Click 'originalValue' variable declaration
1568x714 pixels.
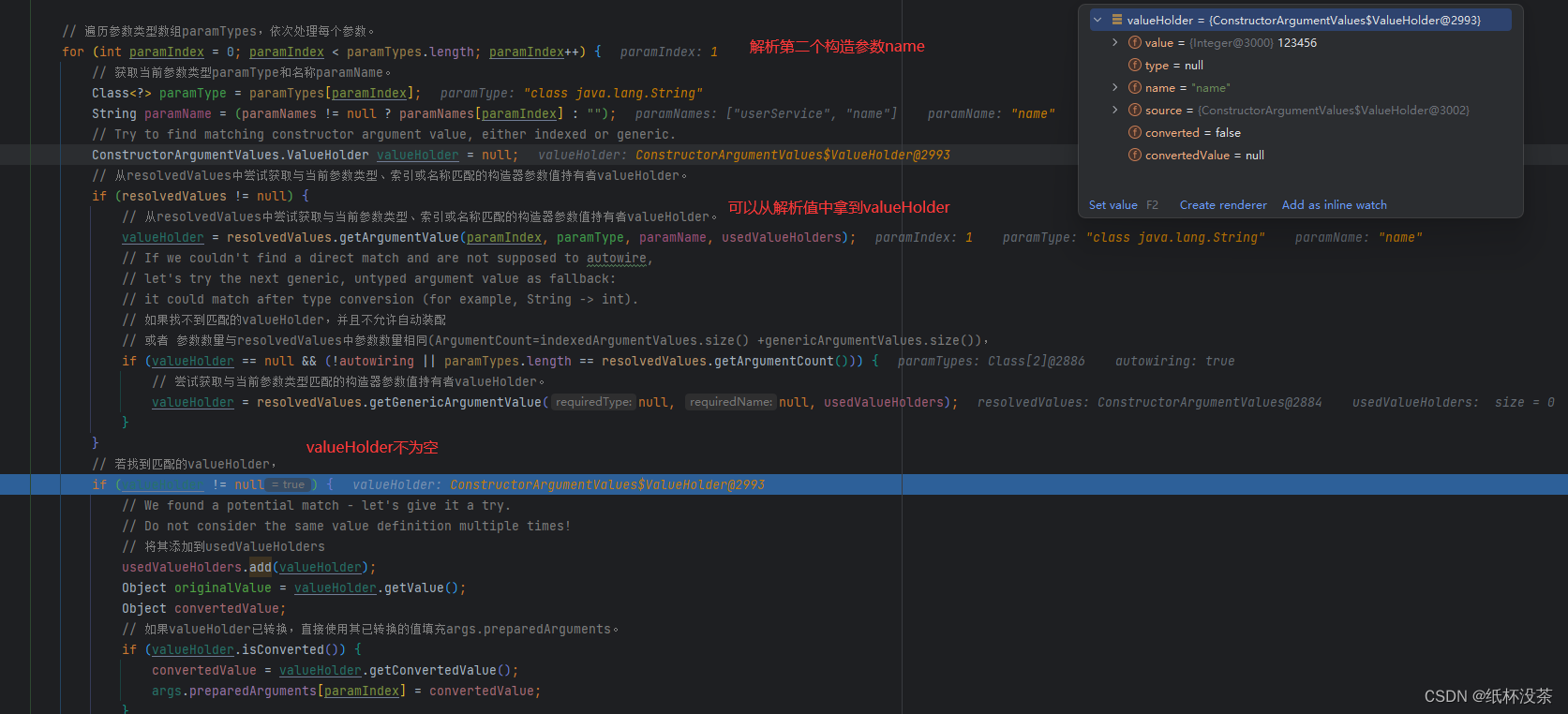pos(222,588)
